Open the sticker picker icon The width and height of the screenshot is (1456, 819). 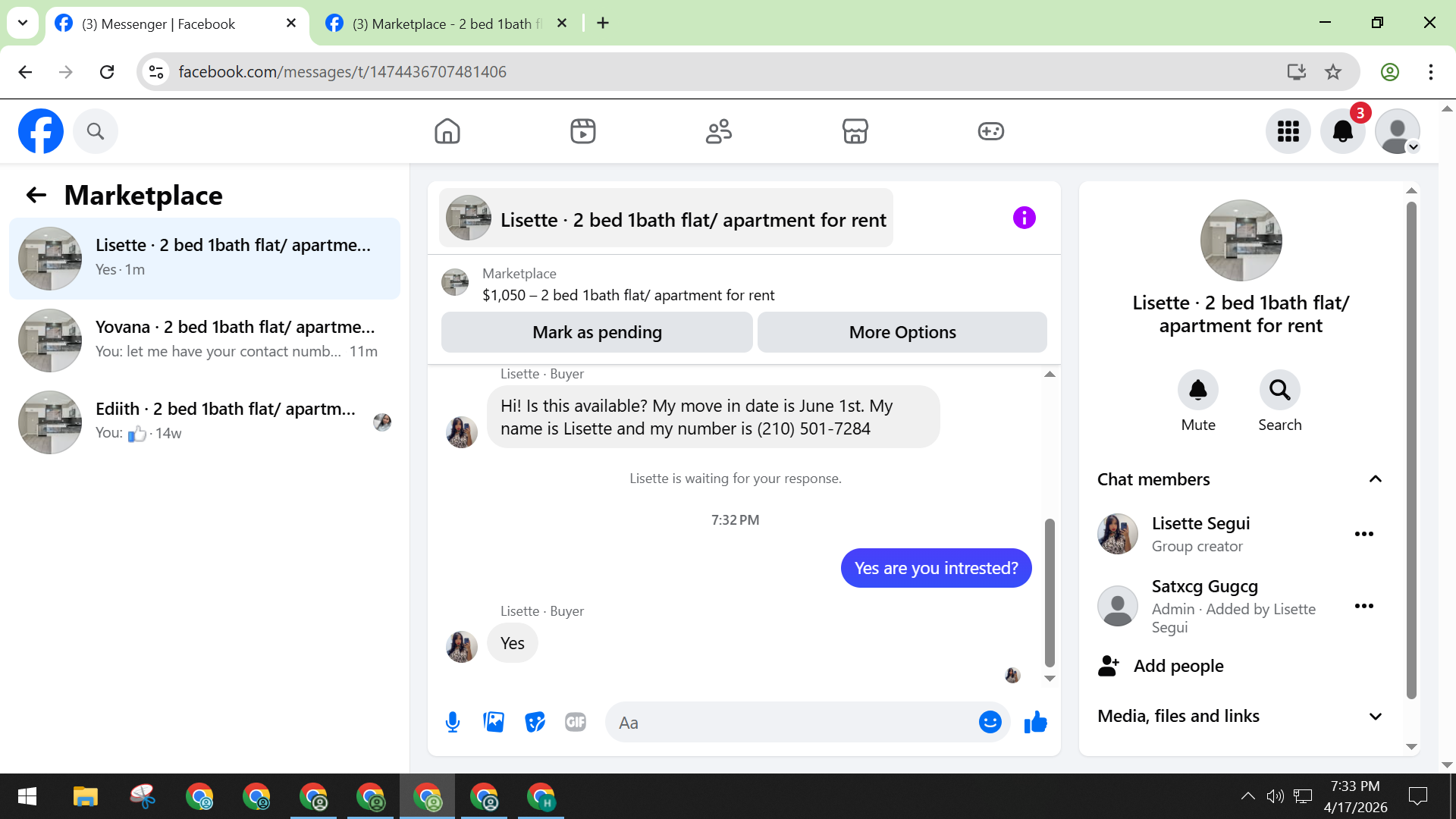535,722
